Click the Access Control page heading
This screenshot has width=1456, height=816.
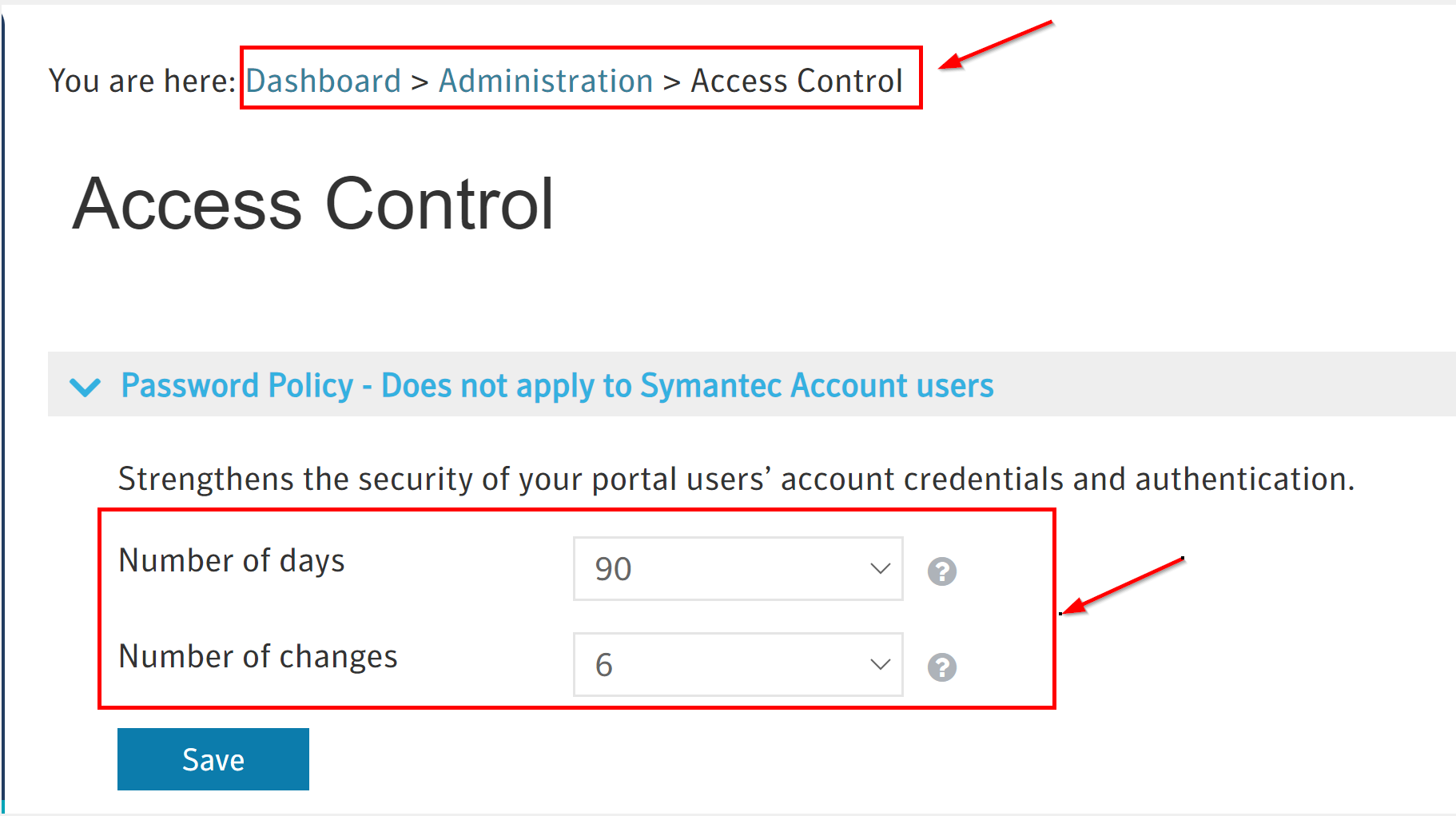pyautogui.click(x=313, y=205)
